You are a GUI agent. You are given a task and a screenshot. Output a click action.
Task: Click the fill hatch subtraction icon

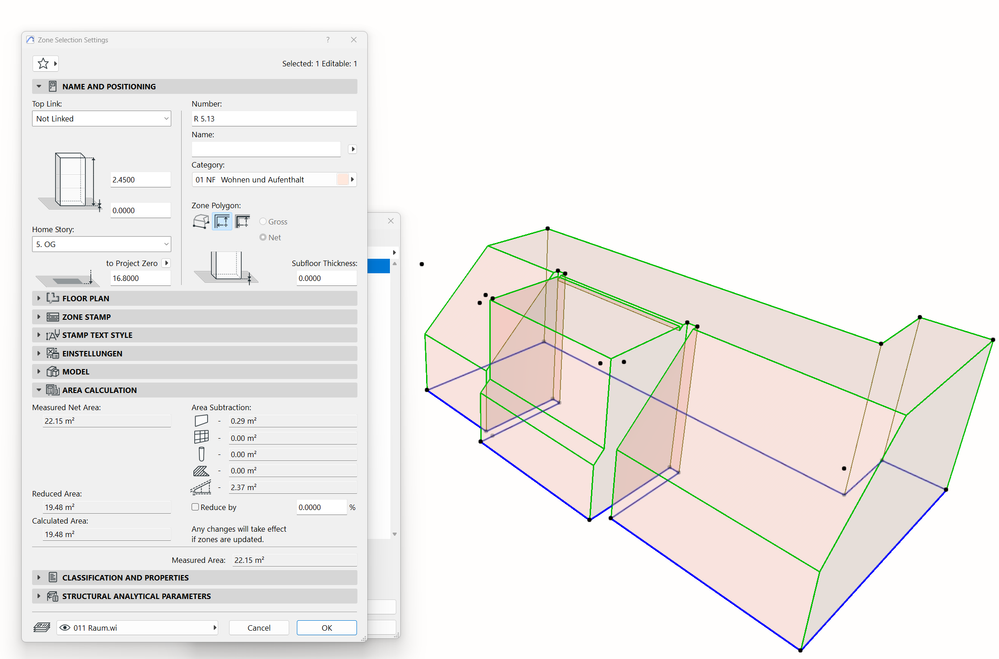pyautogui.click(x=201, y=471)
